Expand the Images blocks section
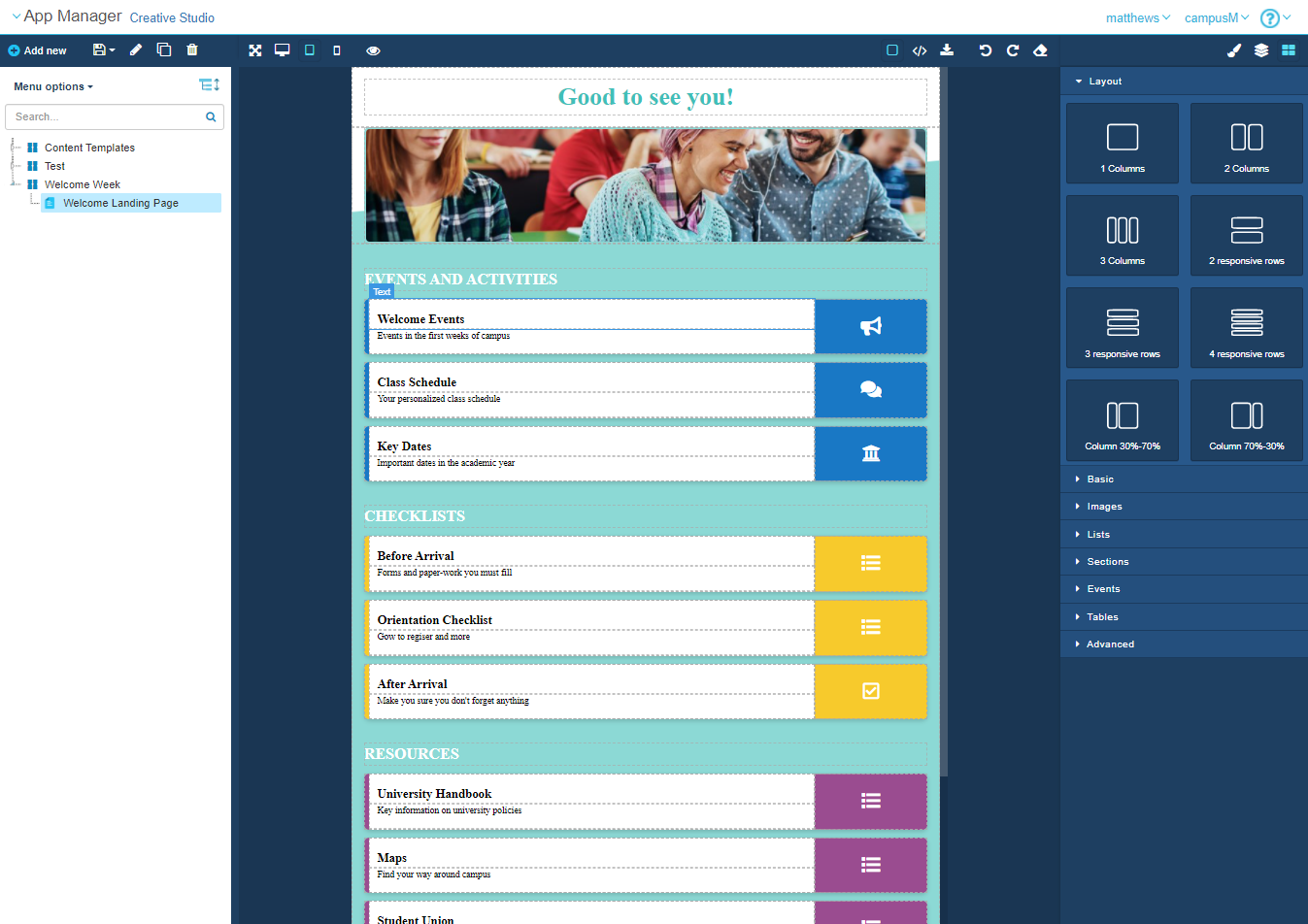Image resolution: width=1308 pixels, height=924 pixels. coord(1104,507)
